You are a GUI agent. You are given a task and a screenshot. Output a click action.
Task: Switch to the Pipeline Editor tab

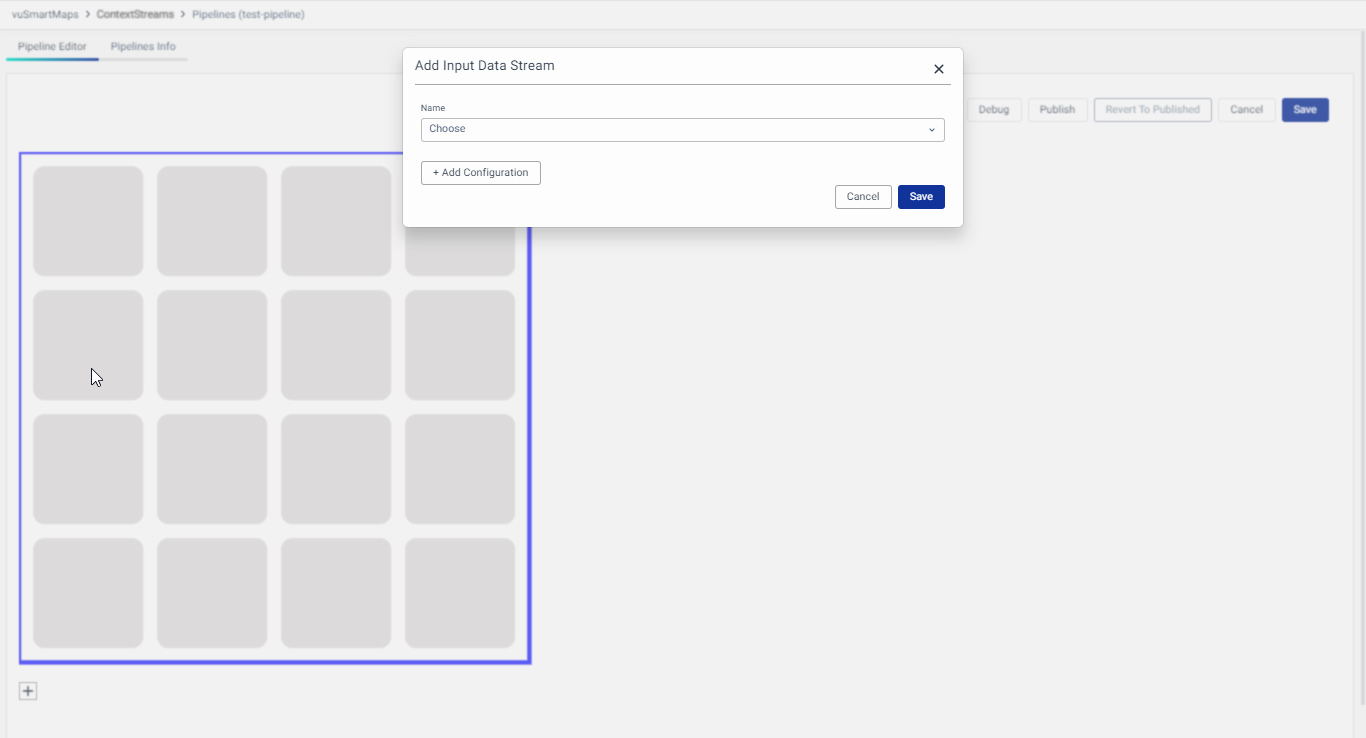point(52,47)
